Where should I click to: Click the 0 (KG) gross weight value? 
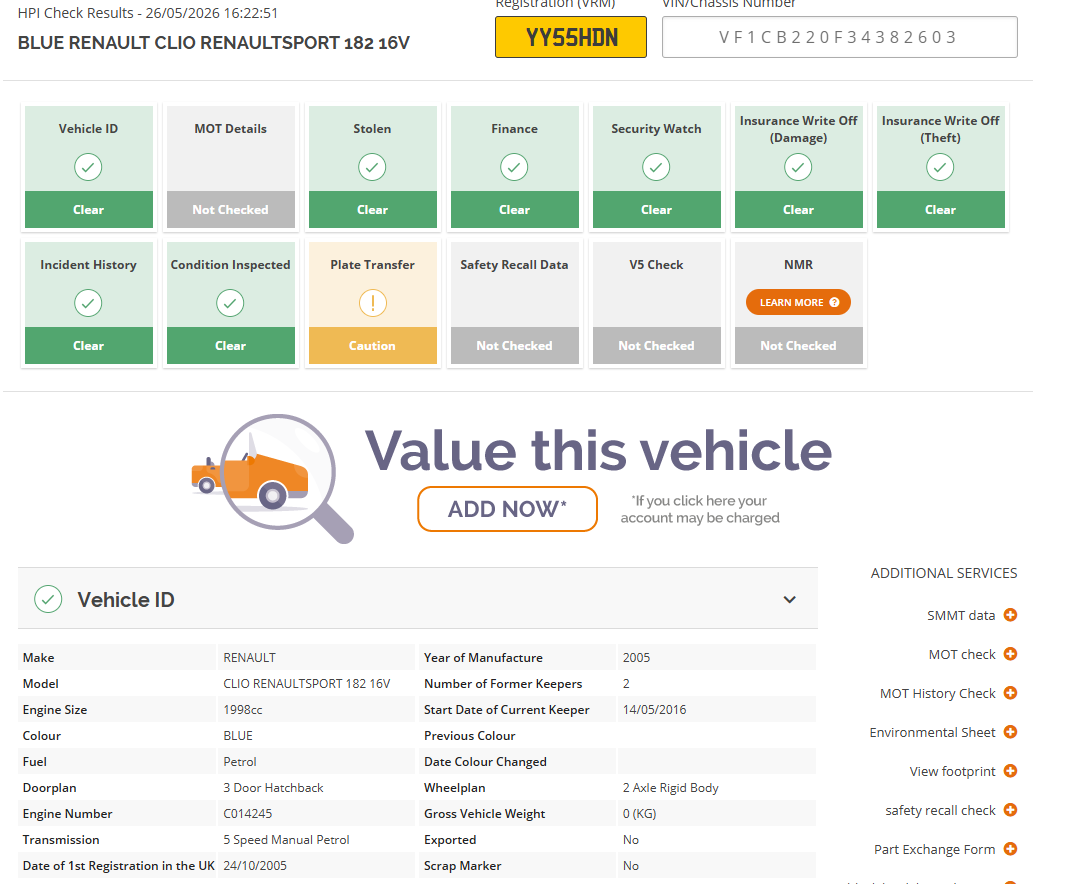[x=640, y=814]
